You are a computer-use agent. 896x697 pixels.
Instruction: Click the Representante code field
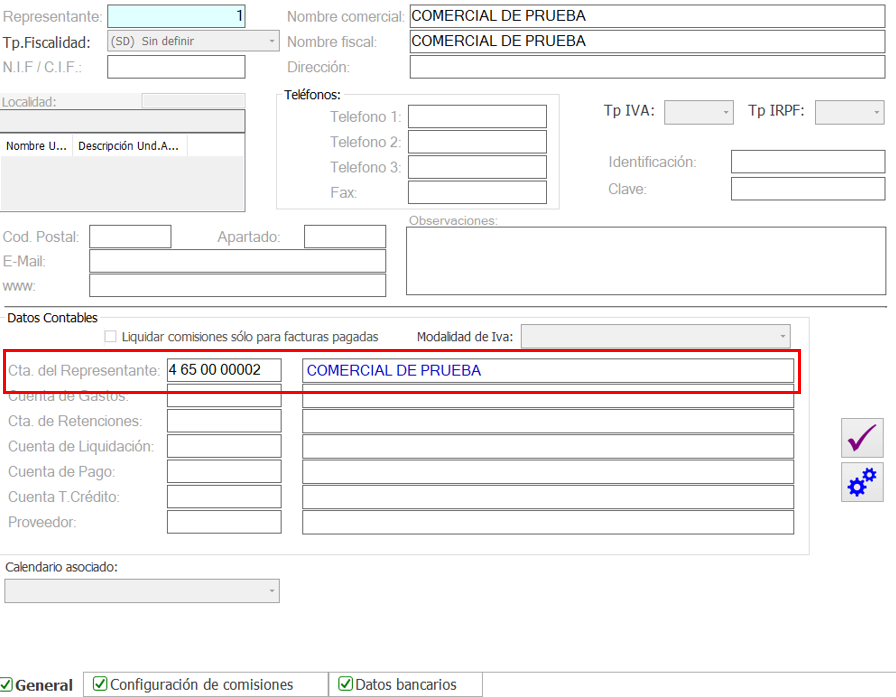click(176, 17)
